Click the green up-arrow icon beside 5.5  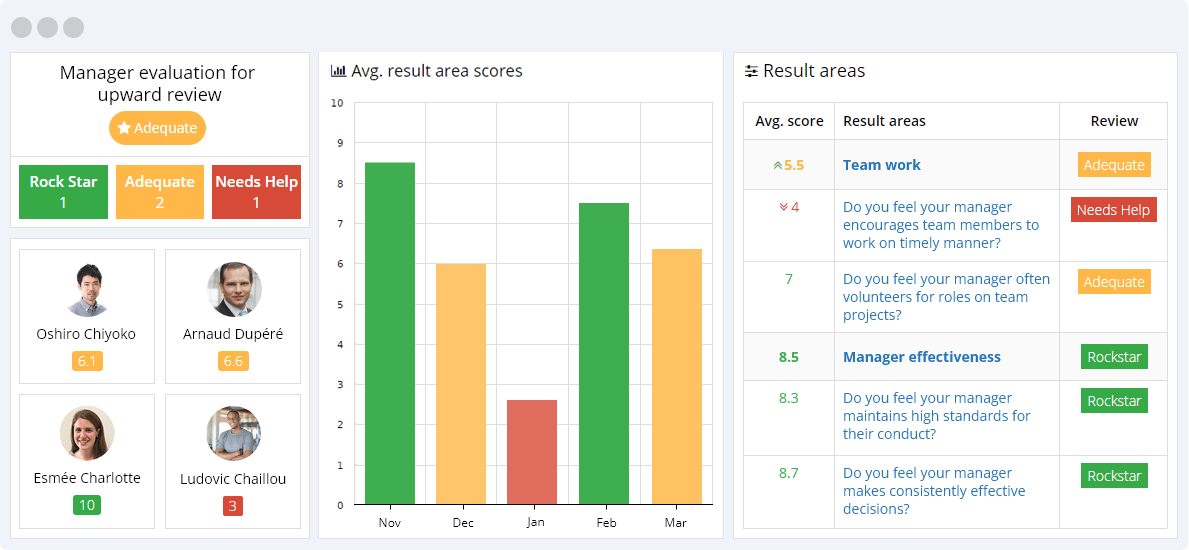(x=777, y=165)
